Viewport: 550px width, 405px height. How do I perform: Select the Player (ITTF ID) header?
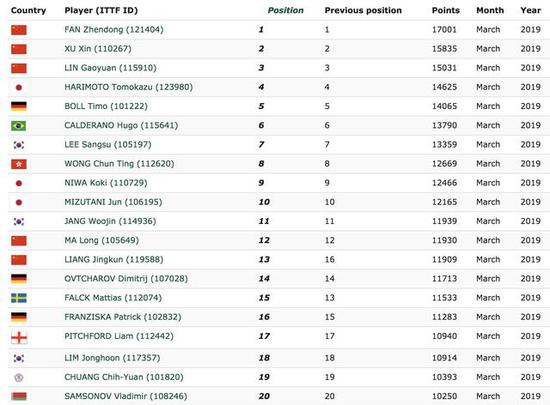101,11
